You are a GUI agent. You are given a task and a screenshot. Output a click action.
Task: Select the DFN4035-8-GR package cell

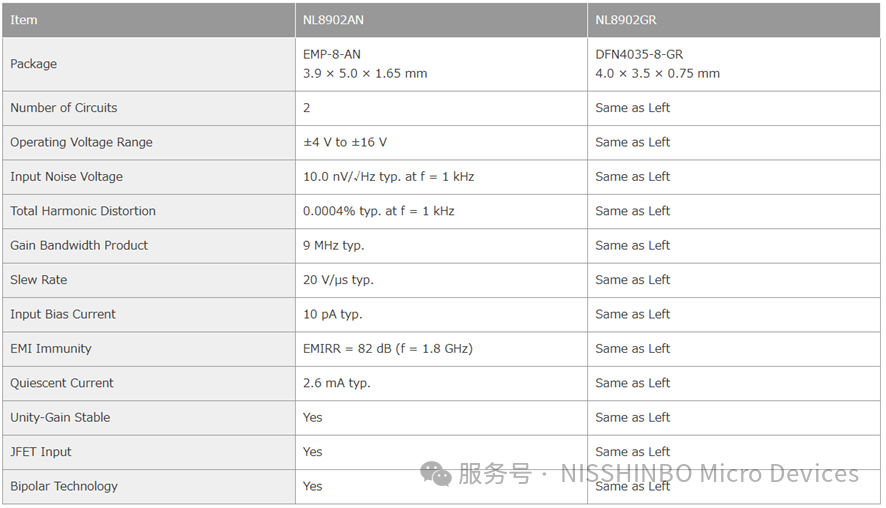point(657,64)
